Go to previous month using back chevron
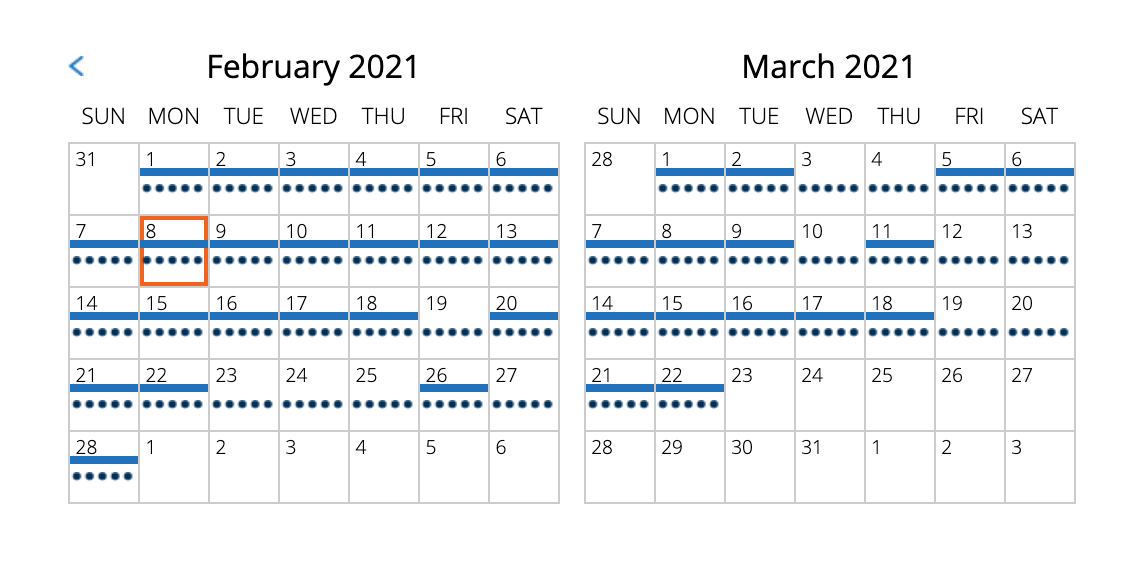Screen dimensions: 1134x576 76,66
